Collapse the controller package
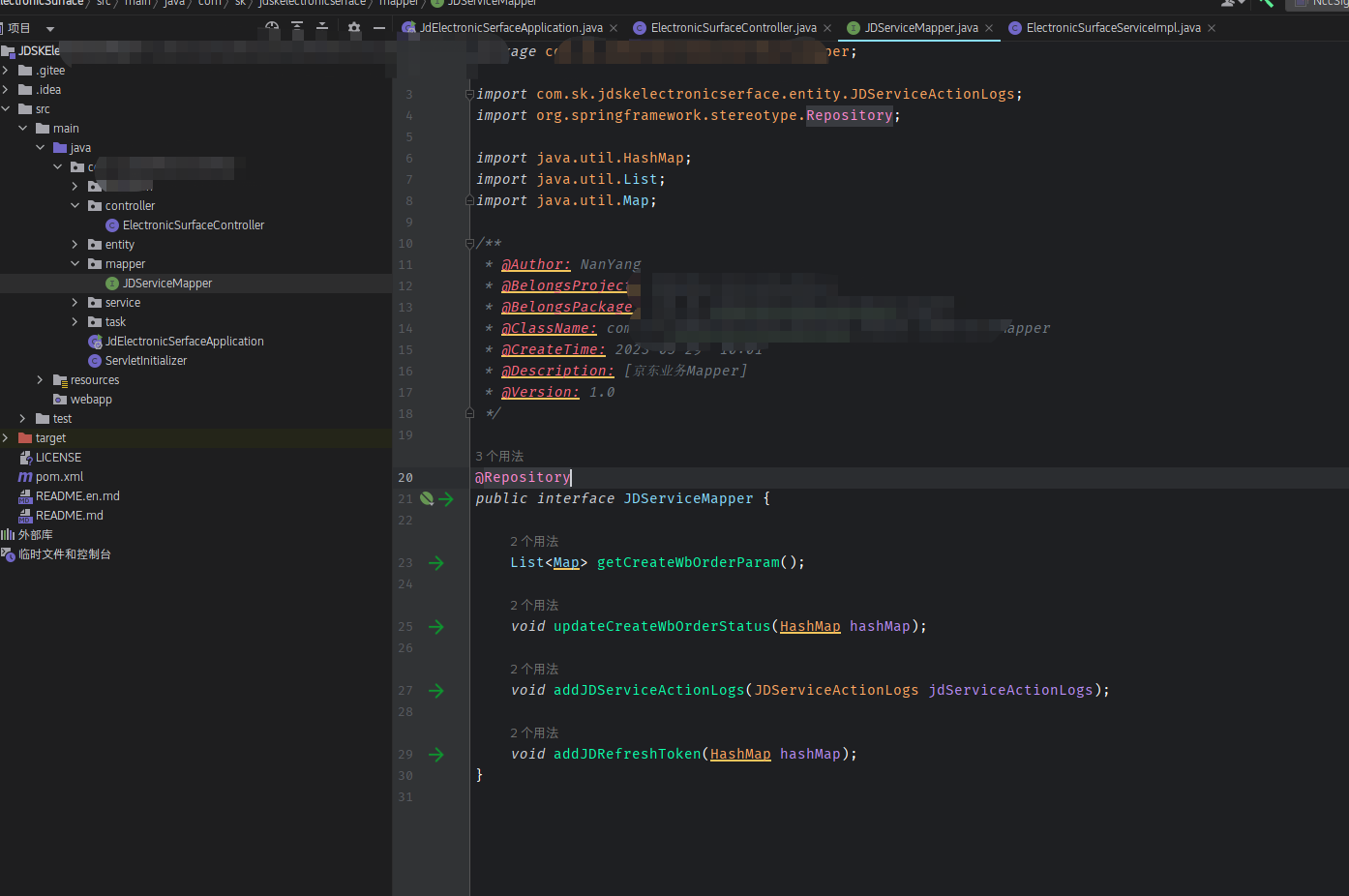The image size is (1349, 896). [x=75, y=206]
